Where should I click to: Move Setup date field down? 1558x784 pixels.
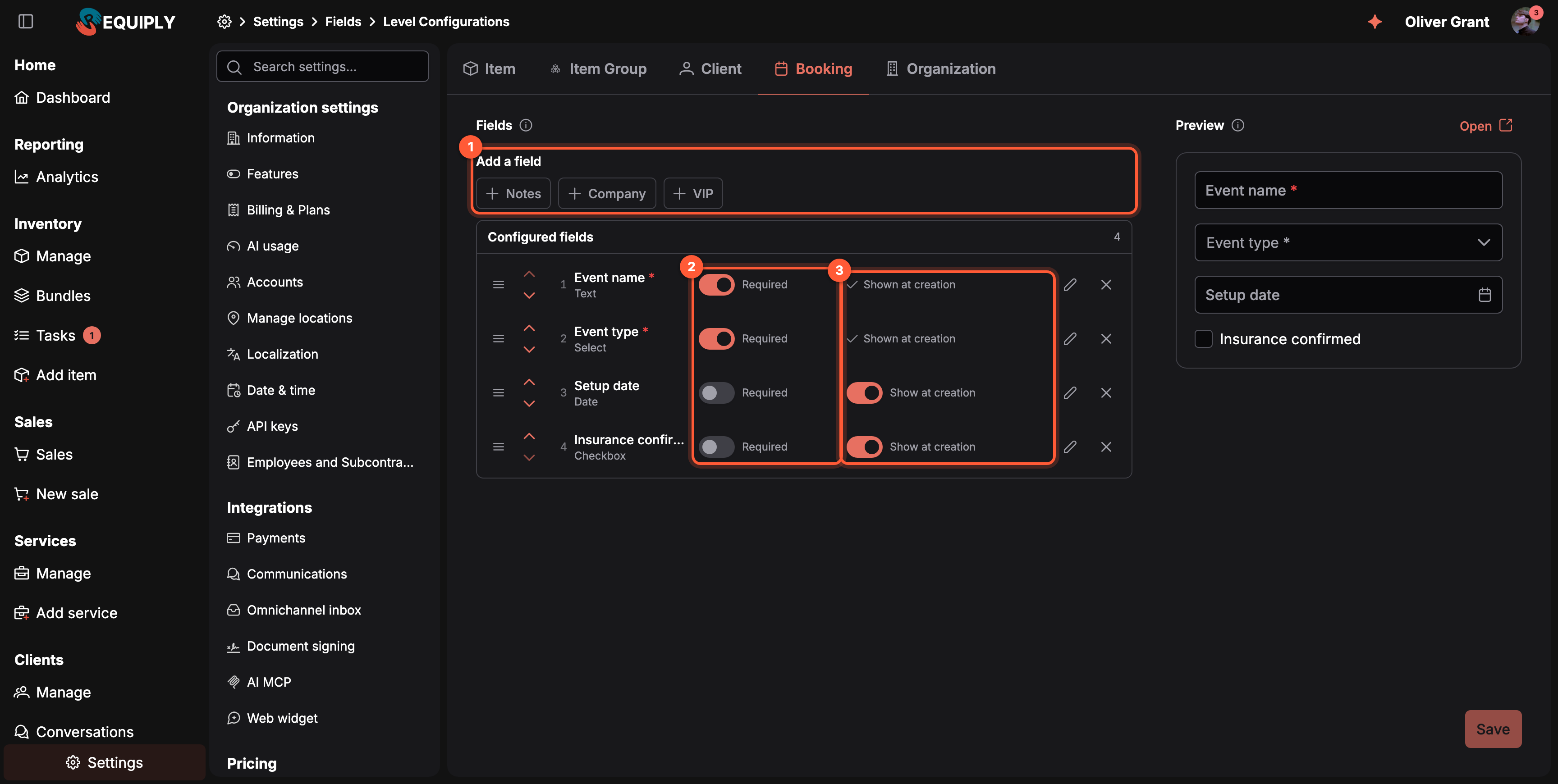[529, 404]
